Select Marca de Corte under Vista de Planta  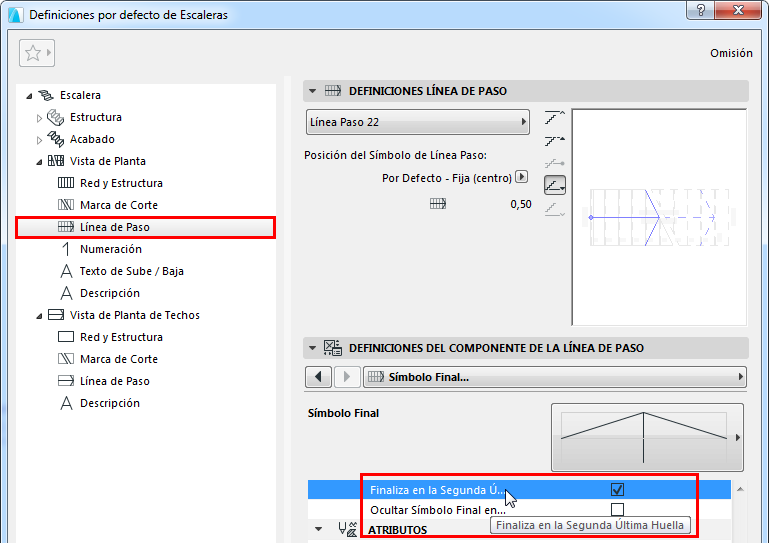[x=119, y=205]
